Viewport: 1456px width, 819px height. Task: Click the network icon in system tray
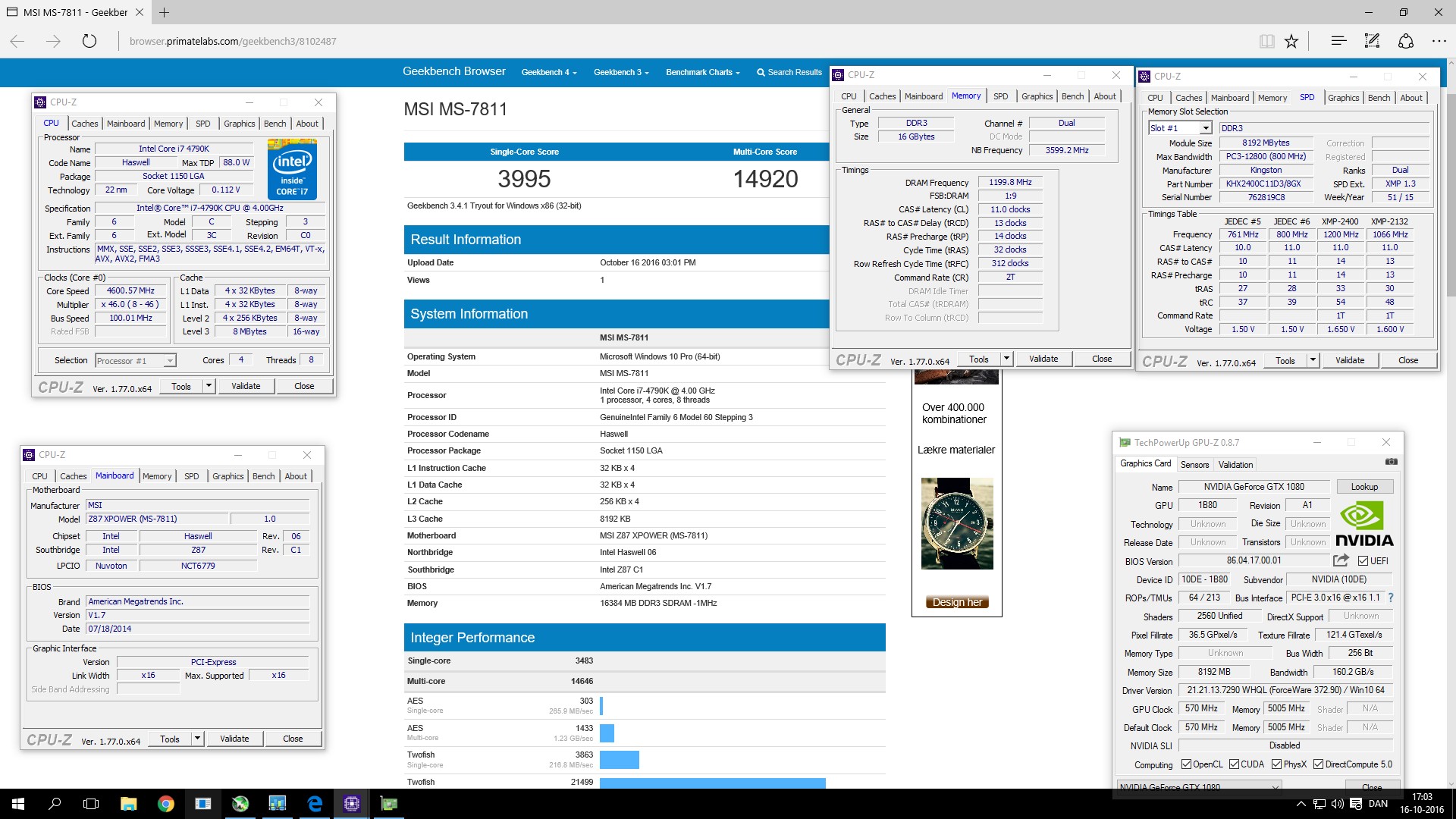1319,804
